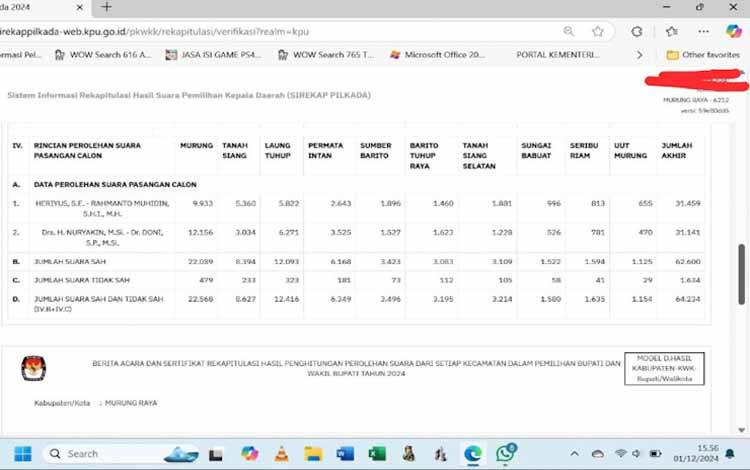Open the Microsoft Office bookmark

coord(438,55)
